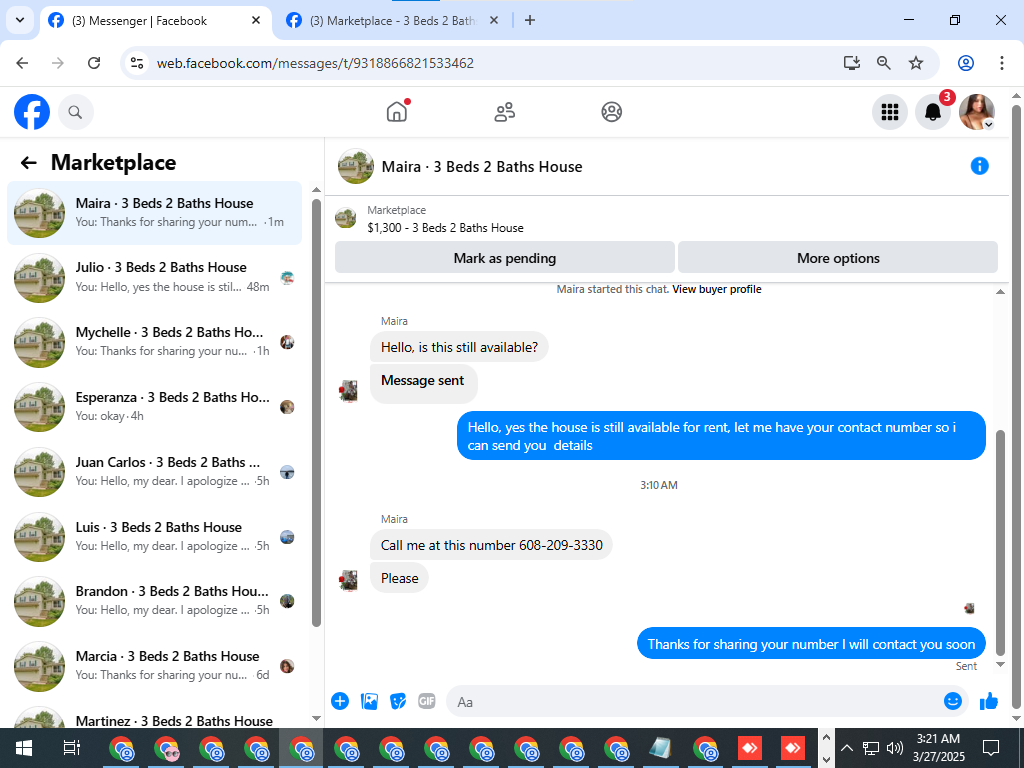Open the conversation information icon

coord(979,166)
